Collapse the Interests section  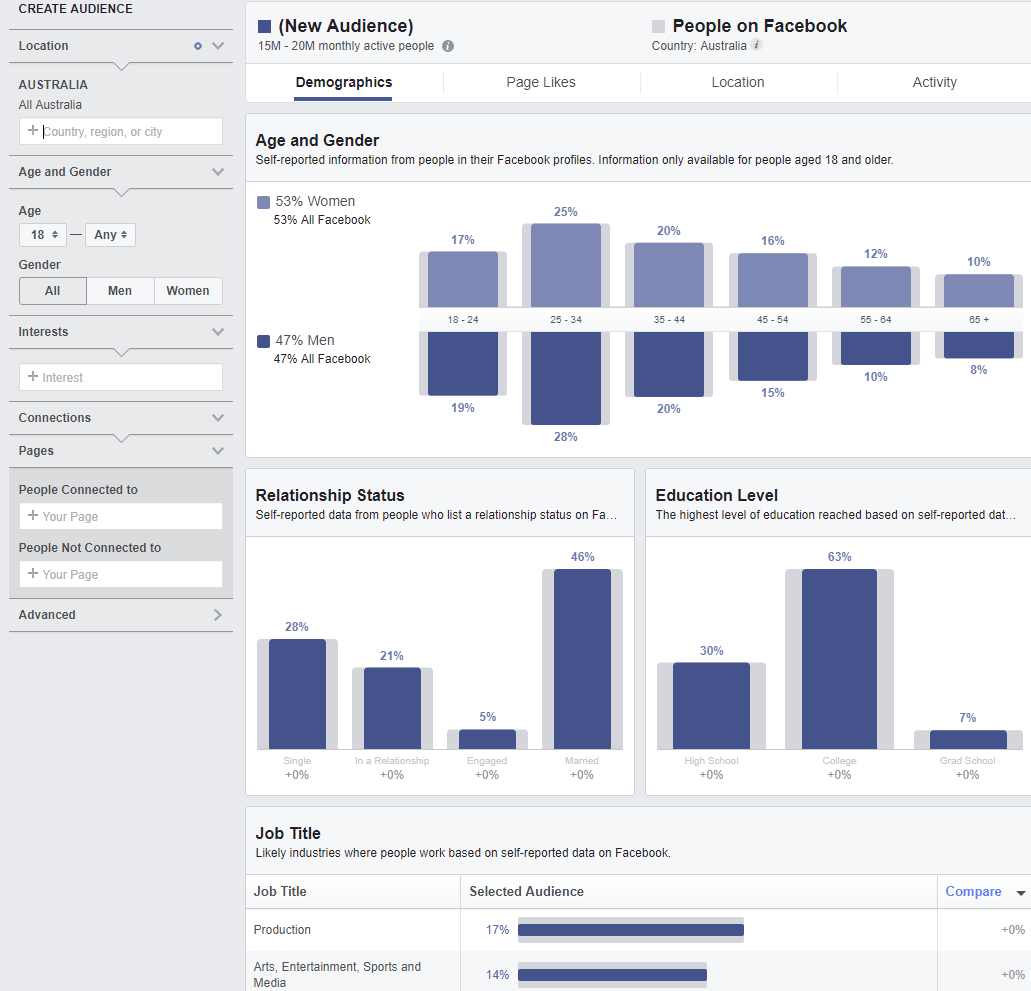pos(217,332)
